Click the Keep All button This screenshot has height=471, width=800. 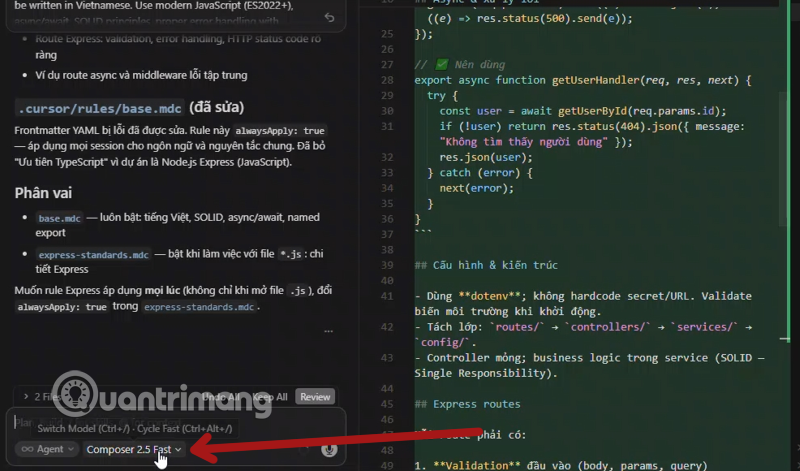pyautogui.click(x=270, y=396)
